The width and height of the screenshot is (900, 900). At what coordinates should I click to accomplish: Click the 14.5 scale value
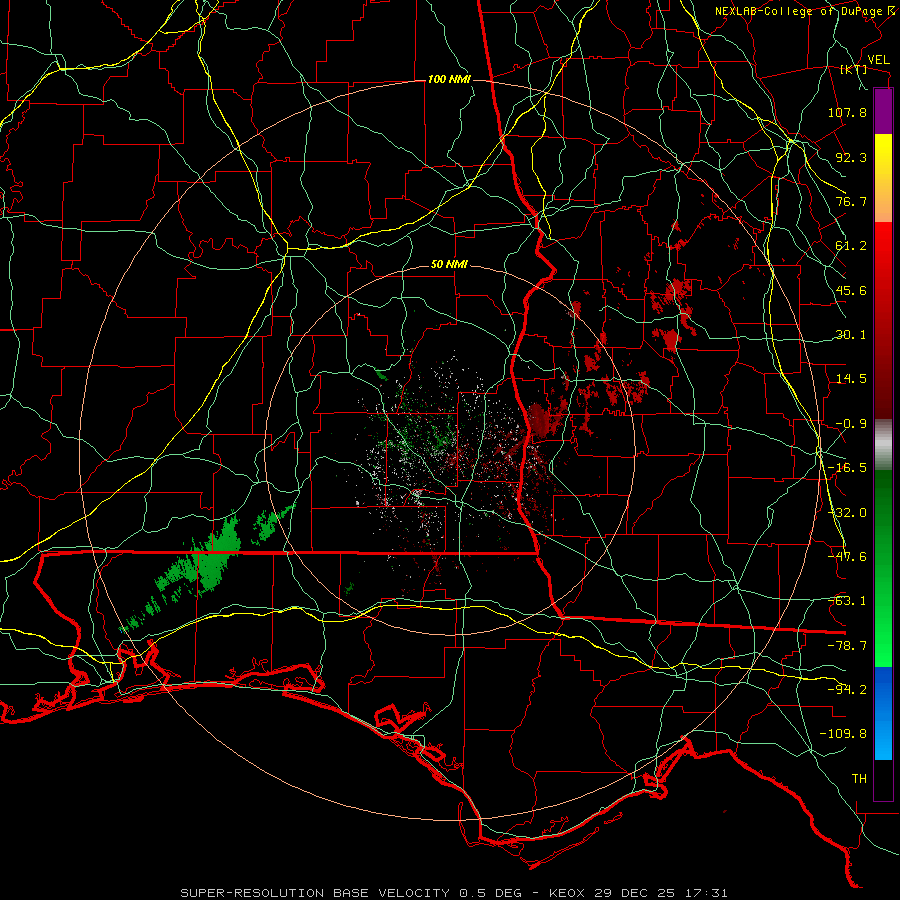pos(851,379)
